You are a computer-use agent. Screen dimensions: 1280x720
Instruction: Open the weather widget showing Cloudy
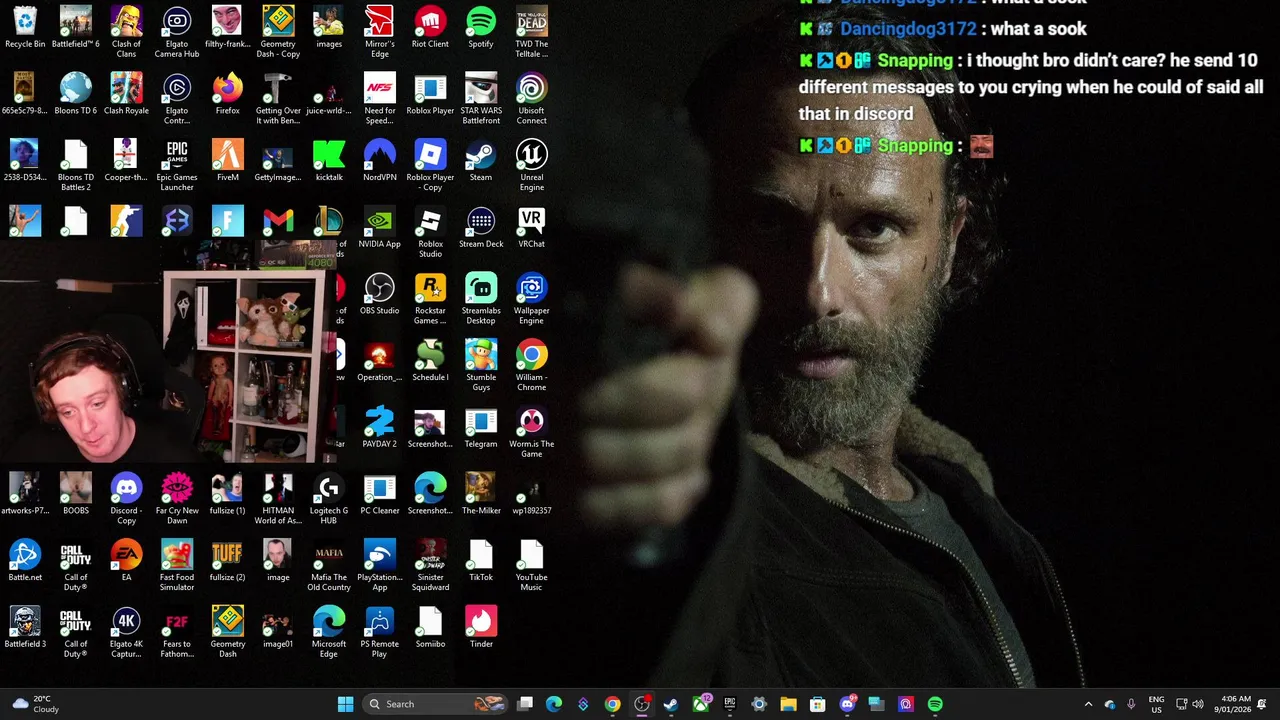coord(34,704)
